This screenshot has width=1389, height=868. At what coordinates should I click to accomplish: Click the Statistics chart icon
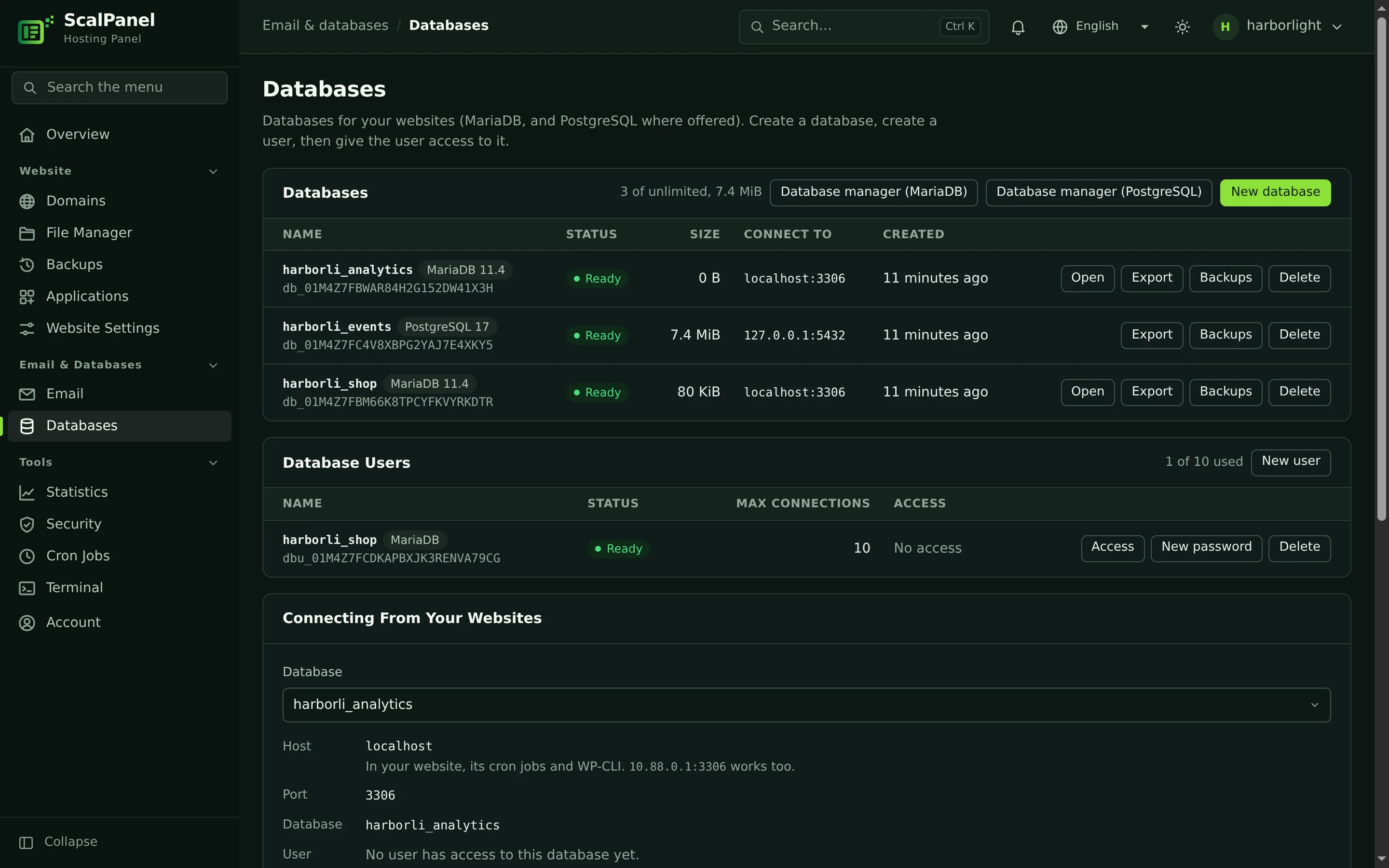coord(27,492)
